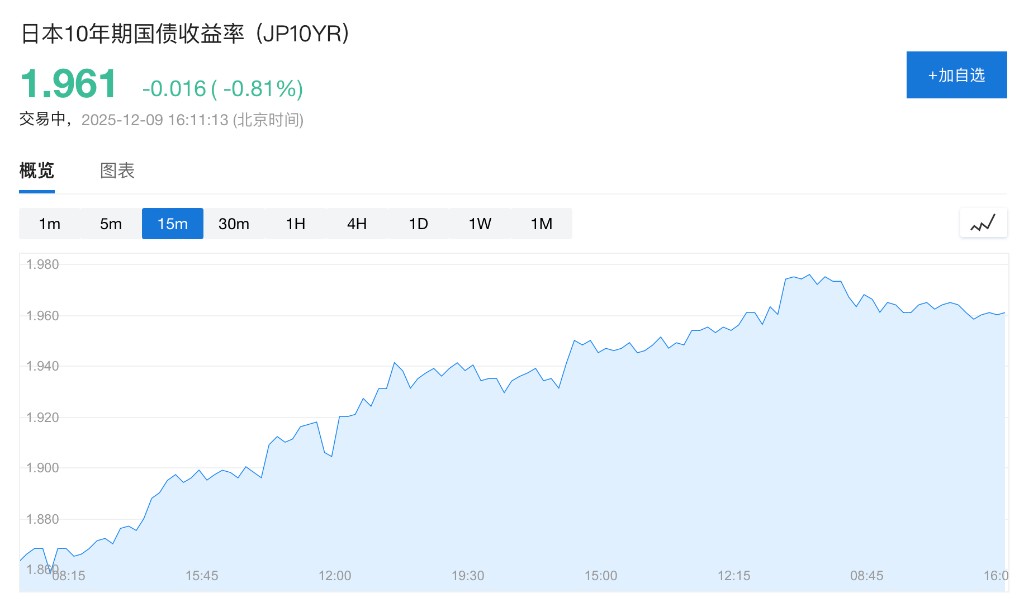The image size is (1024, 607).
Task: Select the 1m interval
Action: [x=50, y=224]
